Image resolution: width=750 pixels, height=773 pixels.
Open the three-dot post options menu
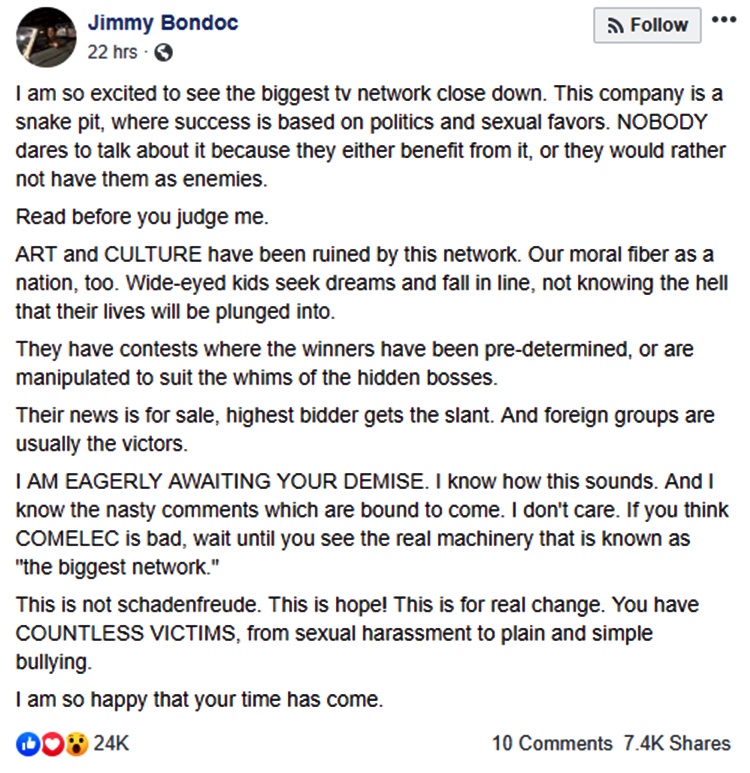(x=724, y=20)
